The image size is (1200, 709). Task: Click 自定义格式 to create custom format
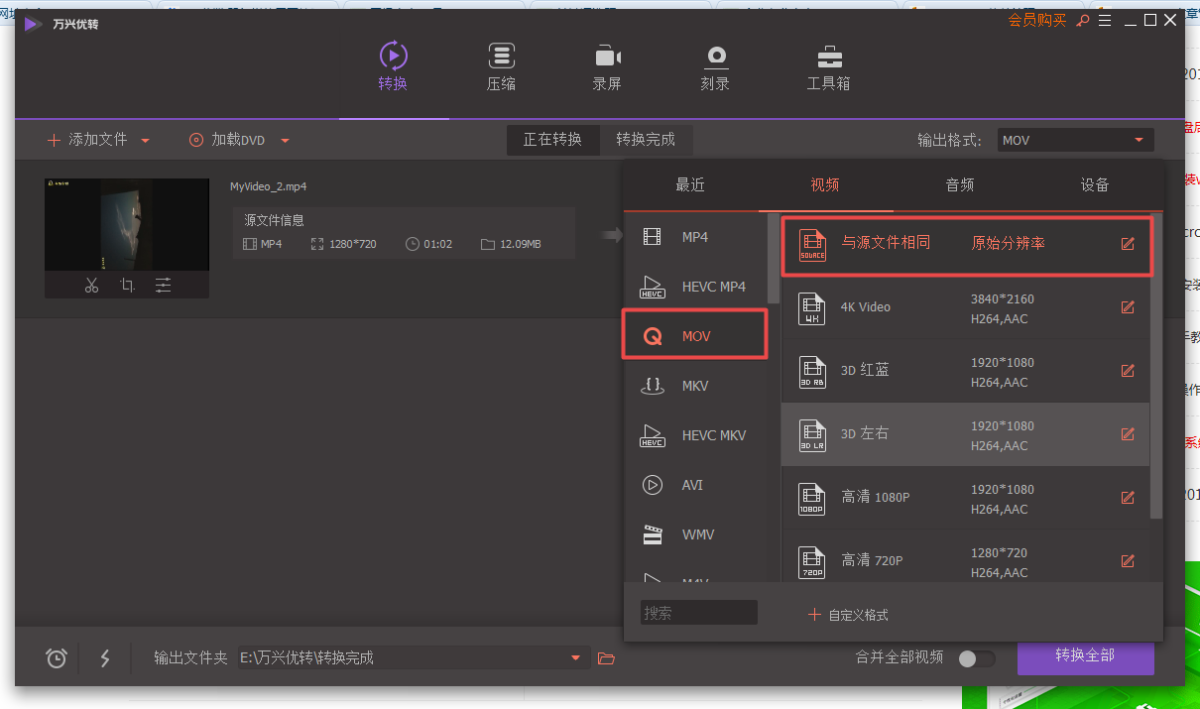point(848,615)
